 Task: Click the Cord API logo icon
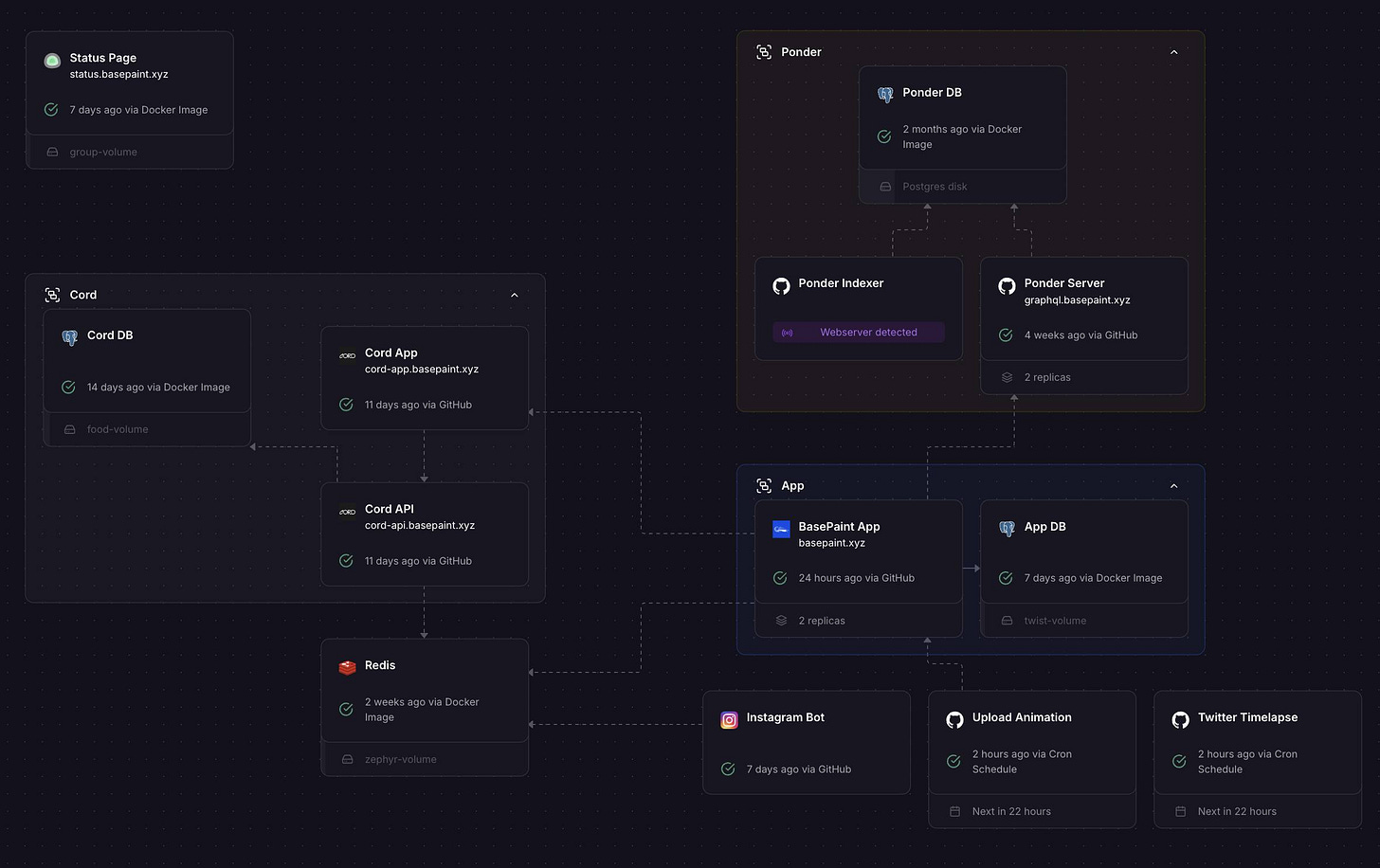click(347, 512)
